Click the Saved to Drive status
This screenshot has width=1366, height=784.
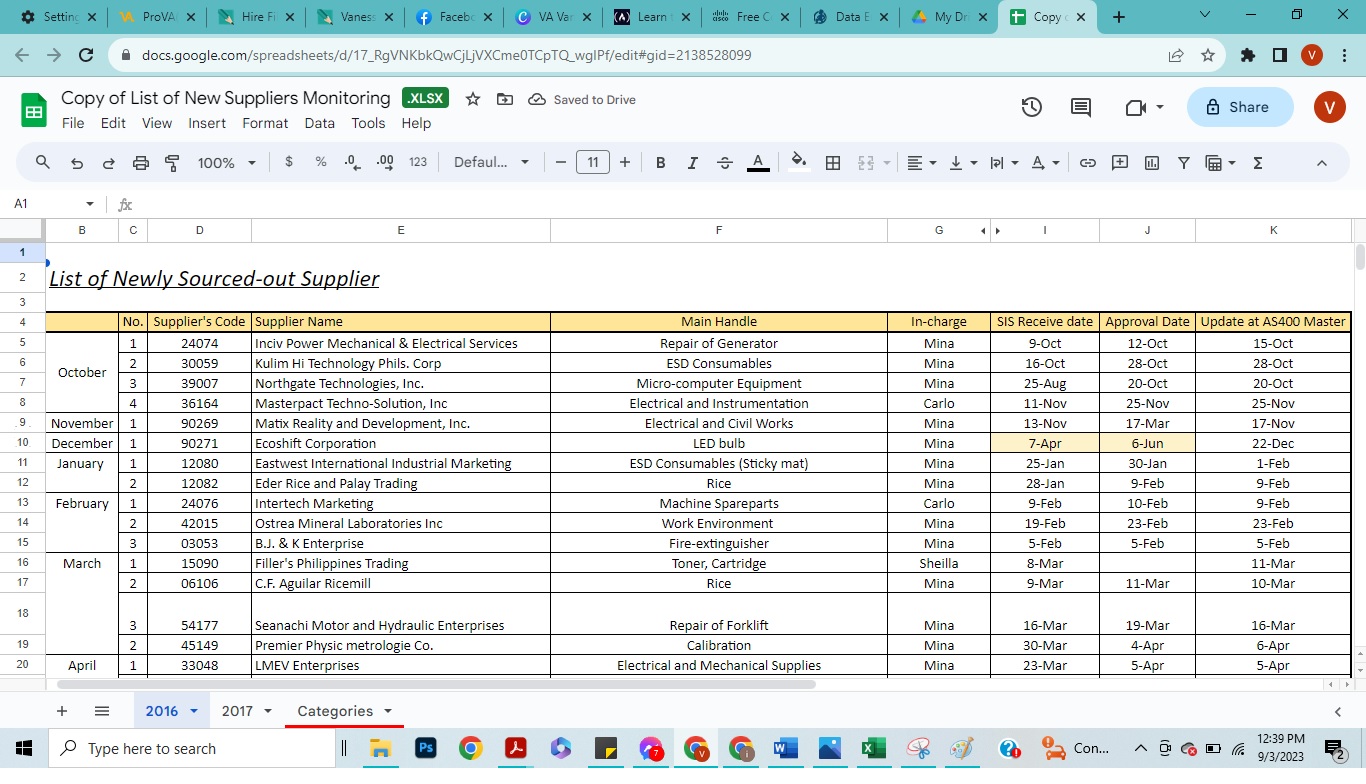[x=582, y=100]
